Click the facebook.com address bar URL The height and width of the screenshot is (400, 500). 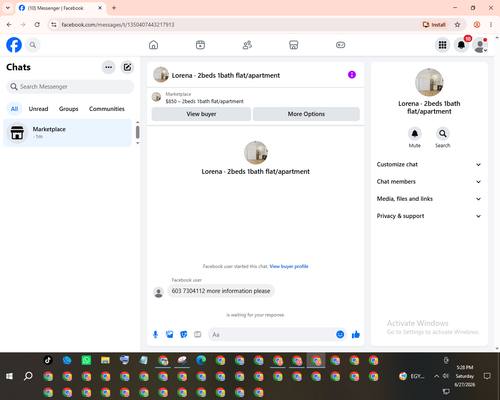(118, 25)
